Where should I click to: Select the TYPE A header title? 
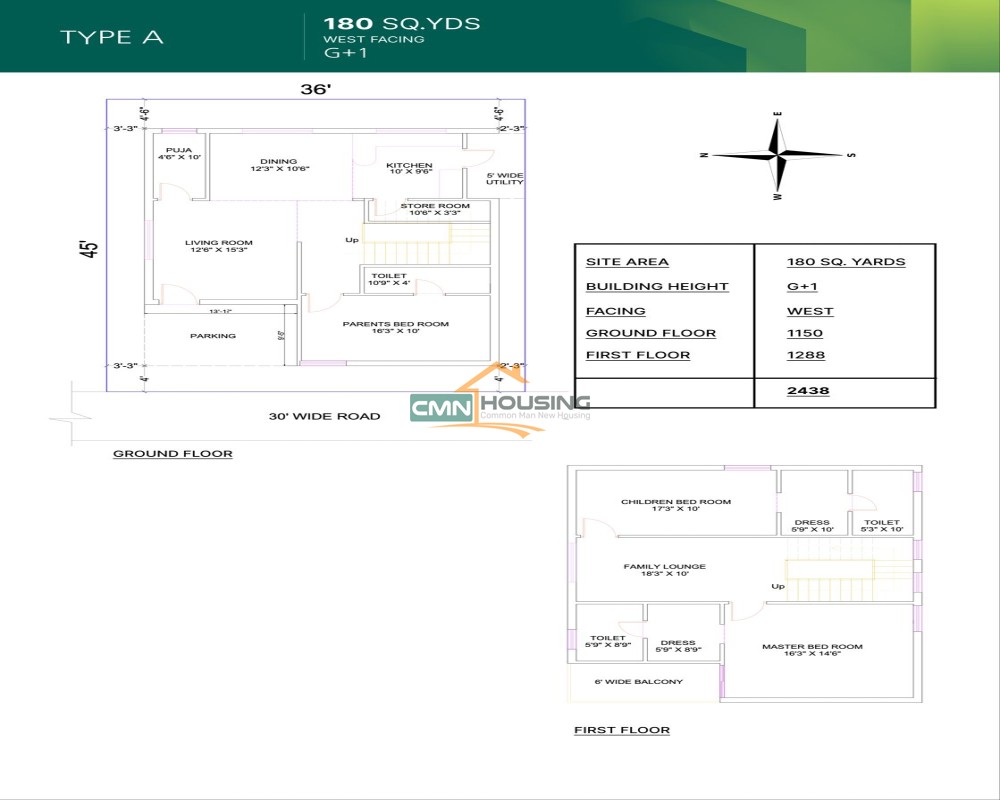point(111,38)
